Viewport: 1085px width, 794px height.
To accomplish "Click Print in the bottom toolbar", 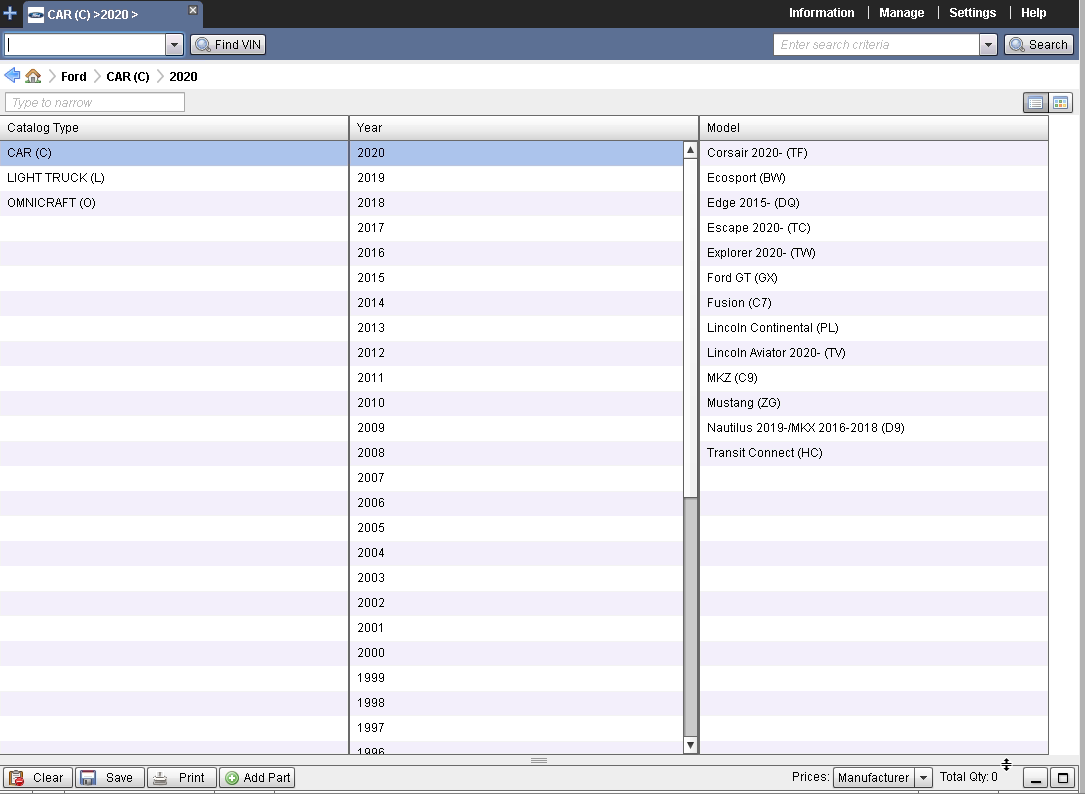I will point(180,777).
